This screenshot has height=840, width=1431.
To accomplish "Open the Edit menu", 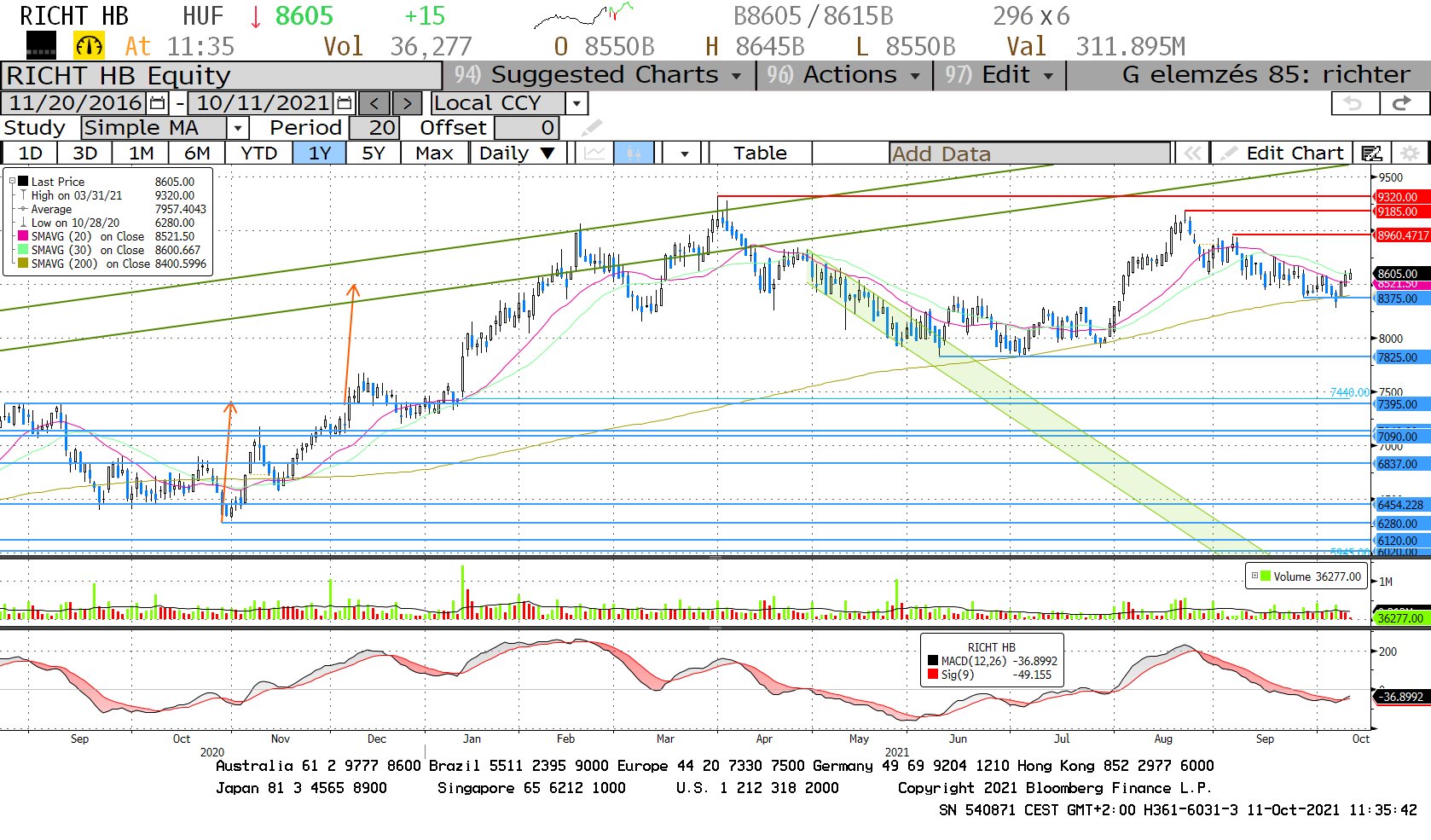I will 999,75.
